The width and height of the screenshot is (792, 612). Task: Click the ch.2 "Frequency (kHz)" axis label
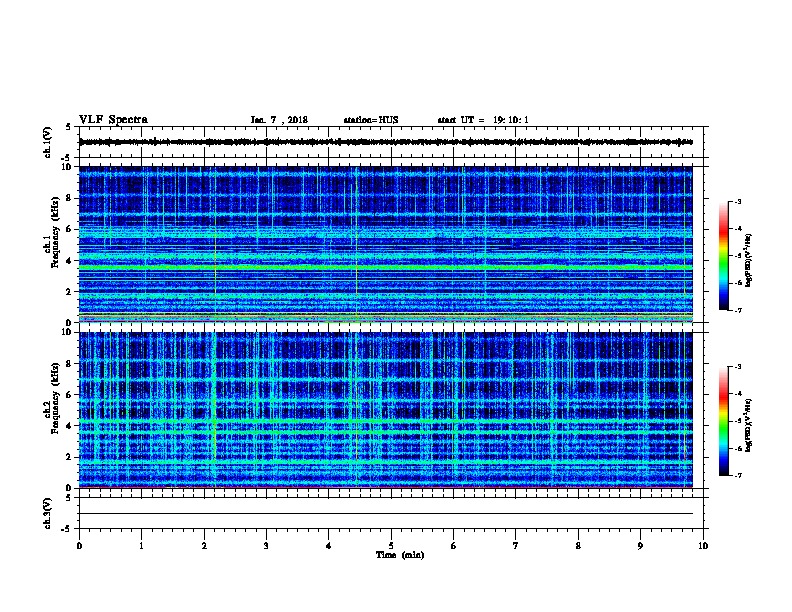click(x=55, y=398)
